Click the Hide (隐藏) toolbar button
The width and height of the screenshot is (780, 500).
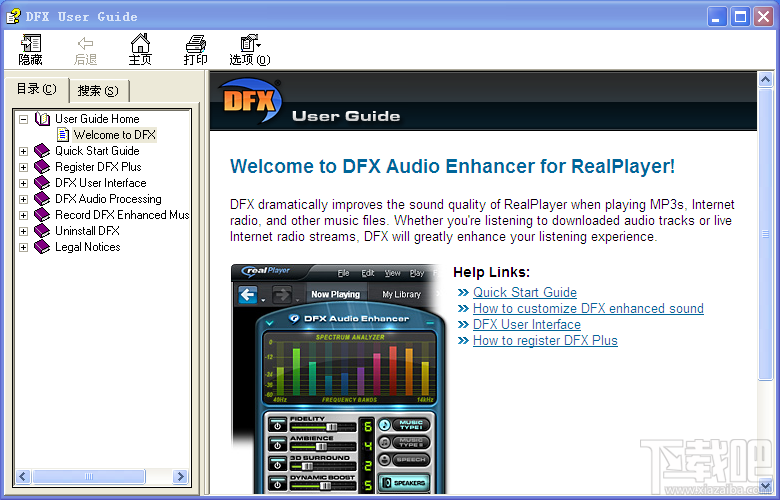[30, 50]
